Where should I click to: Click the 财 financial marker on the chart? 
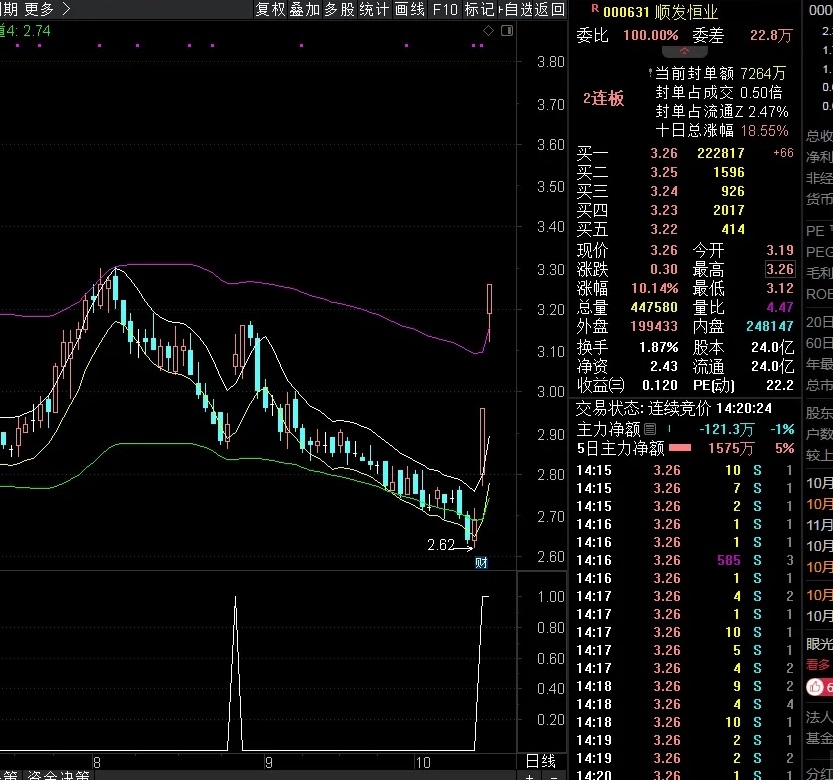[481, 563]
